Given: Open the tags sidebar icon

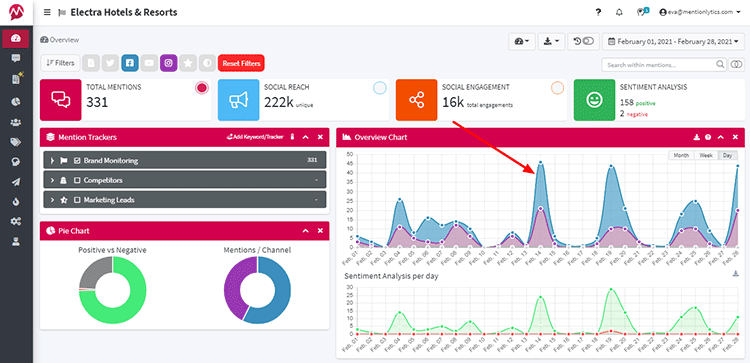Looking at the screenshot, I should tap(16, 142).
